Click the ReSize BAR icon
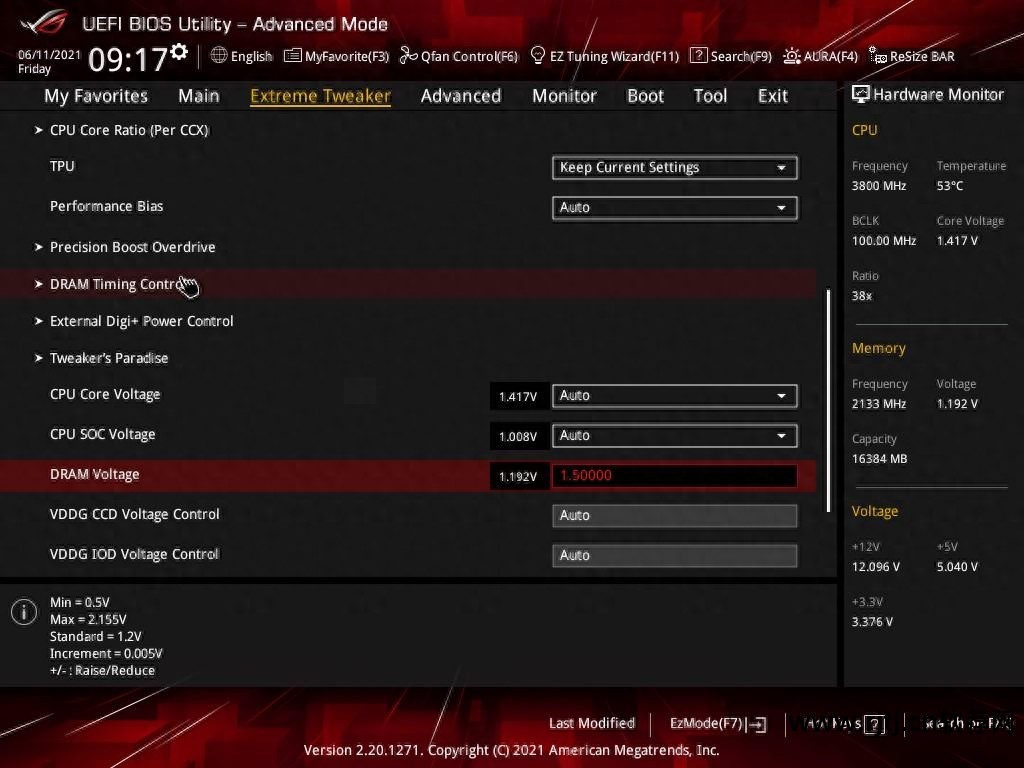Screen dimensions: 1024x768 (x=877, y=56)
